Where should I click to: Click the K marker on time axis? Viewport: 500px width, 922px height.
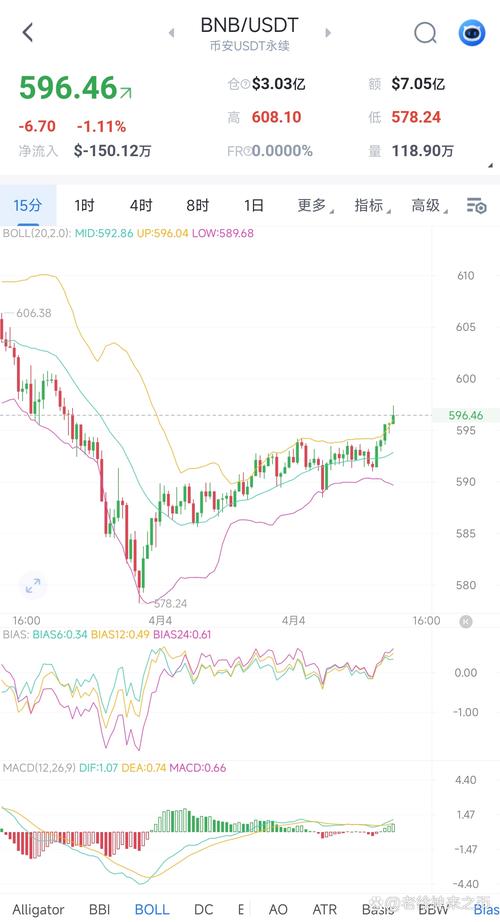[465, 621]
